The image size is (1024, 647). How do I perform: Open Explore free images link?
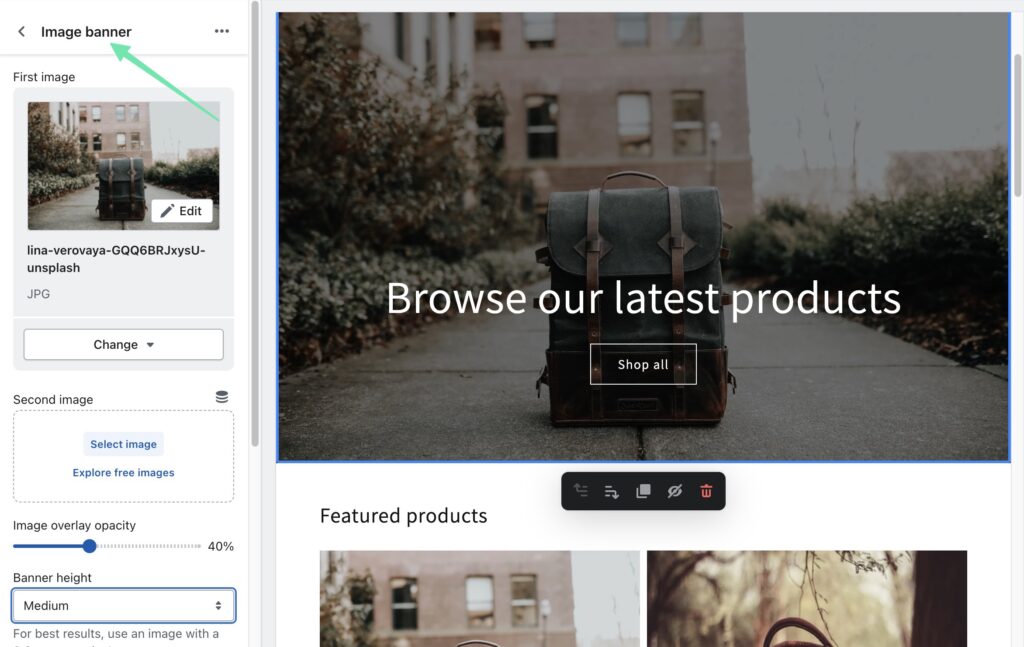coord(123,471)
